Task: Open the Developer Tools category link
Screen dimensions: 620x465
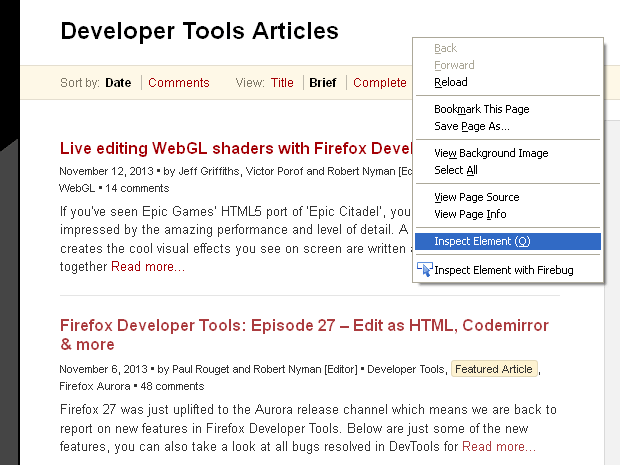Action: point(406,369)
